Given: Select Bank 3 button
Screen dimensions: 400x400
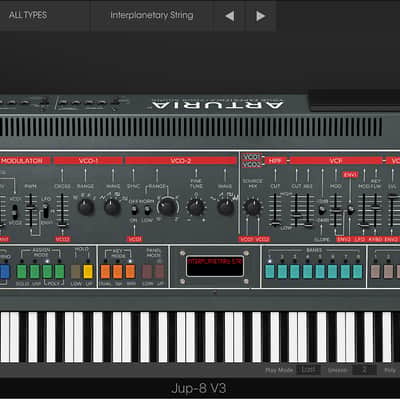Looking at the screenshot, I should pos(295,272).
